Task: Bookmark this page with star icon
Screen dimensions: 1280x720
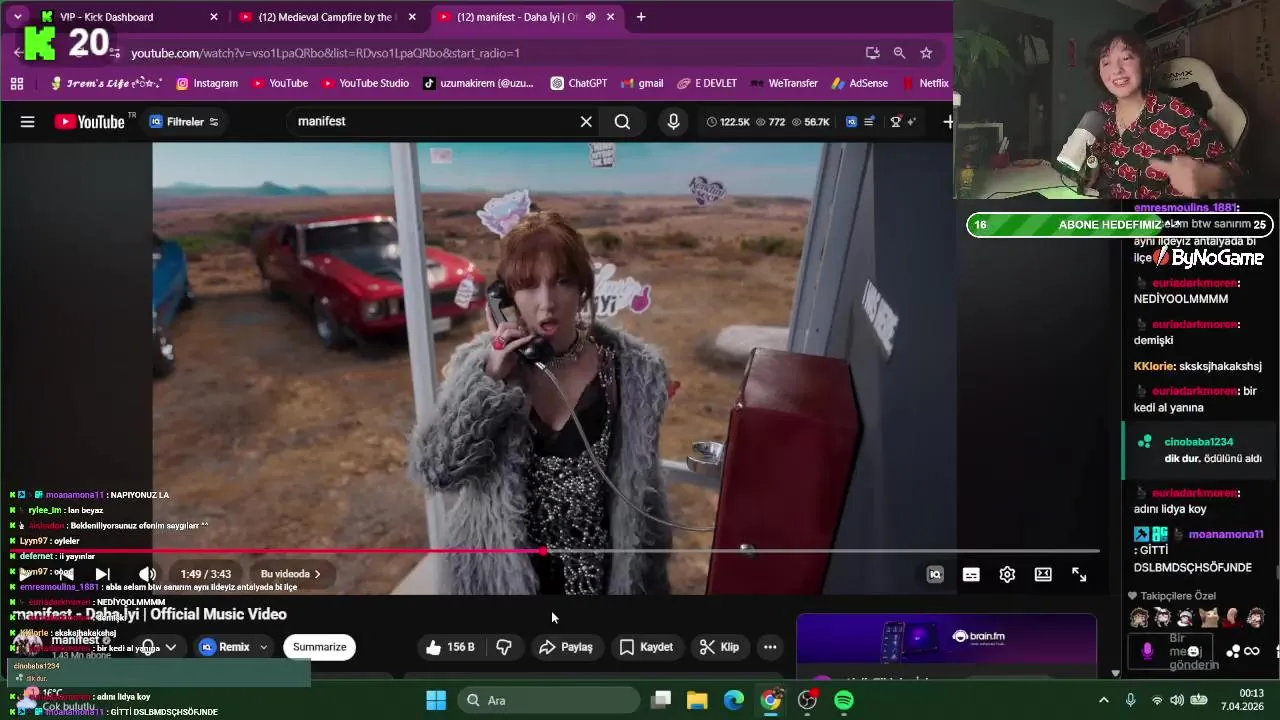Action: (926, 53)
